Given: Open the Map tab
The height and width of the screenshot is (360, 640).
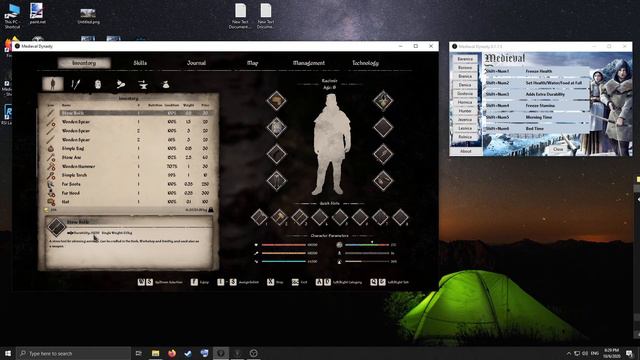Looking at the screenshot, I should (253, 63).
